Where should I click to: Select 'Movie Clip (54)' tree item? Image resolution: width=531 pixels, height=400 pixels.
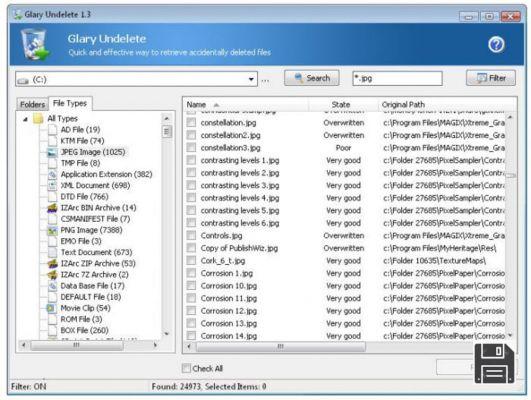pyautogui.click(x=85, y=308)
